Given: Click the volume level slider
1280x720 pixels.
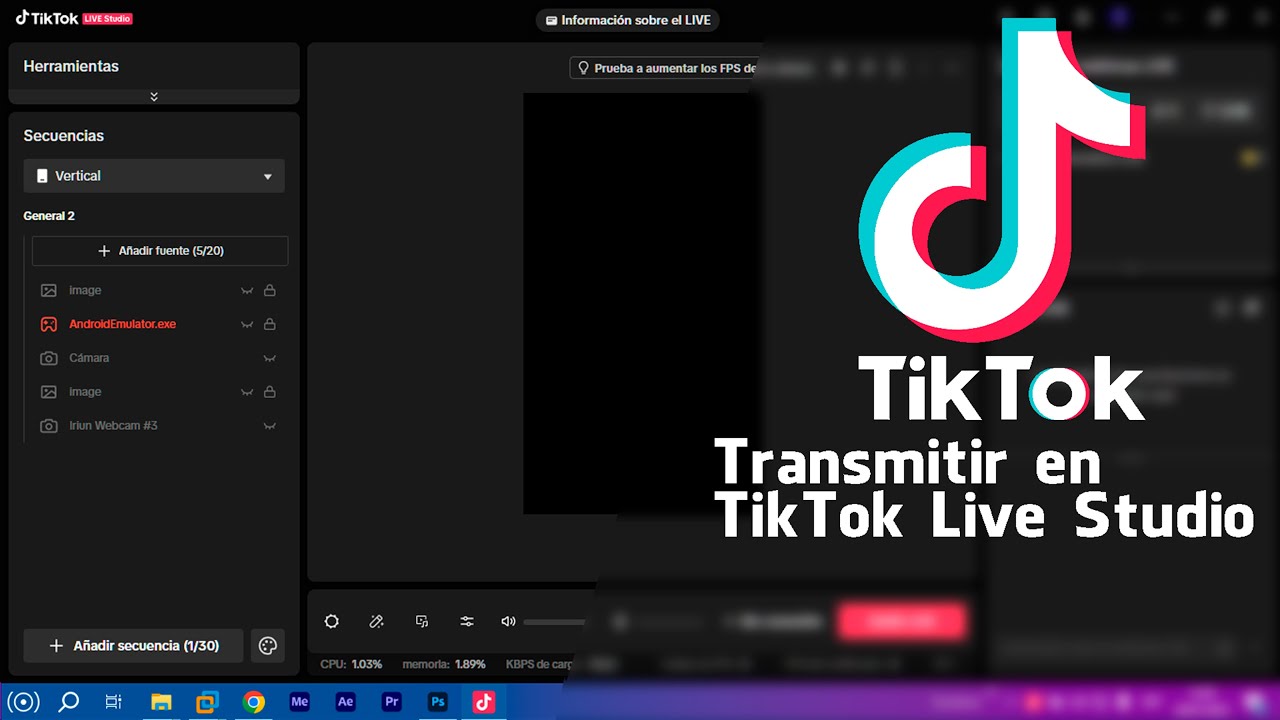Looking at the screenshot, I should pyautogui.click(x=556, y=622).
